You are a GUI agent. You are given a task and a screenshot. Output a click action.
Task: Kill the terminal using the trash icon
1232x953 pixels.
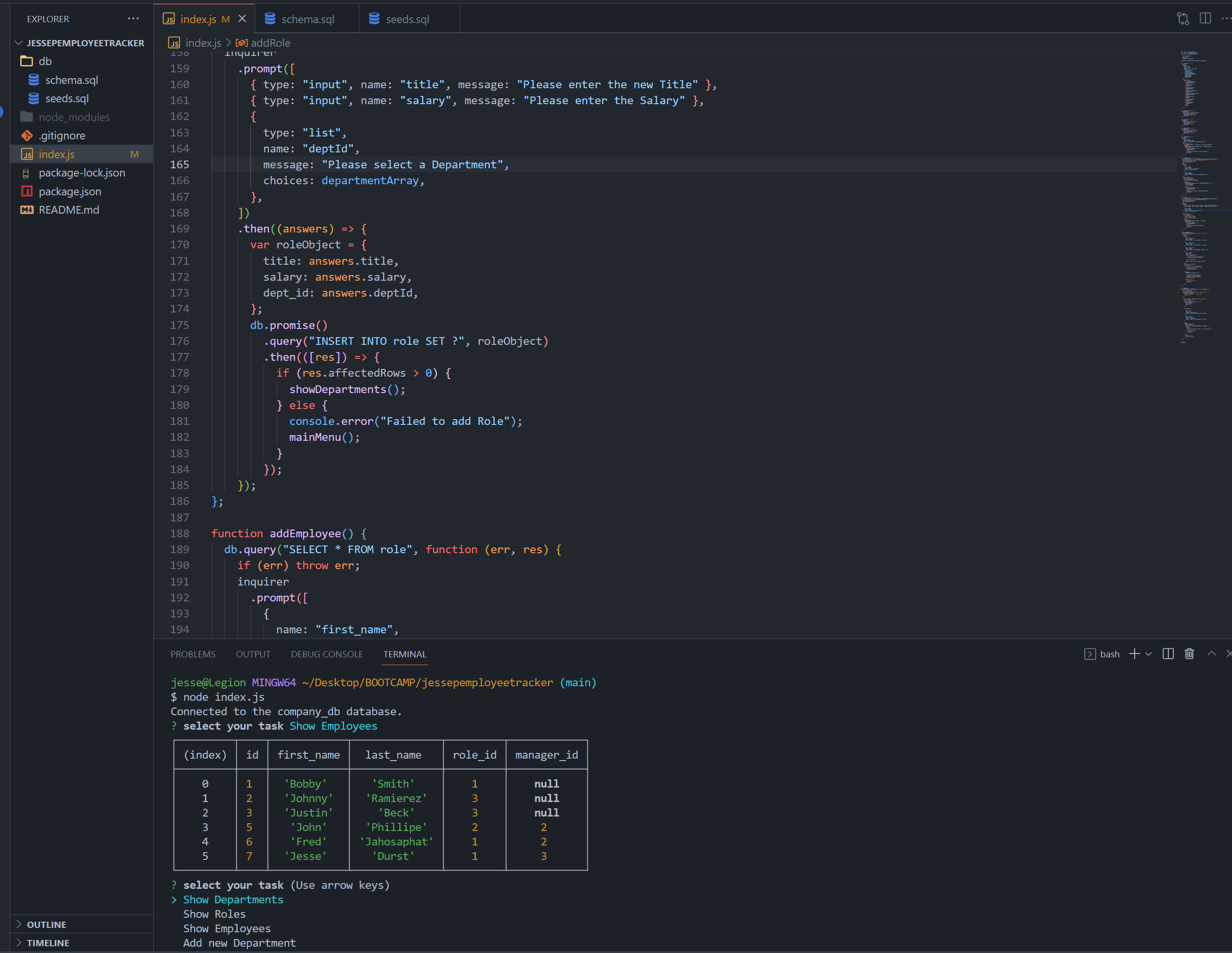(1189, 654)
